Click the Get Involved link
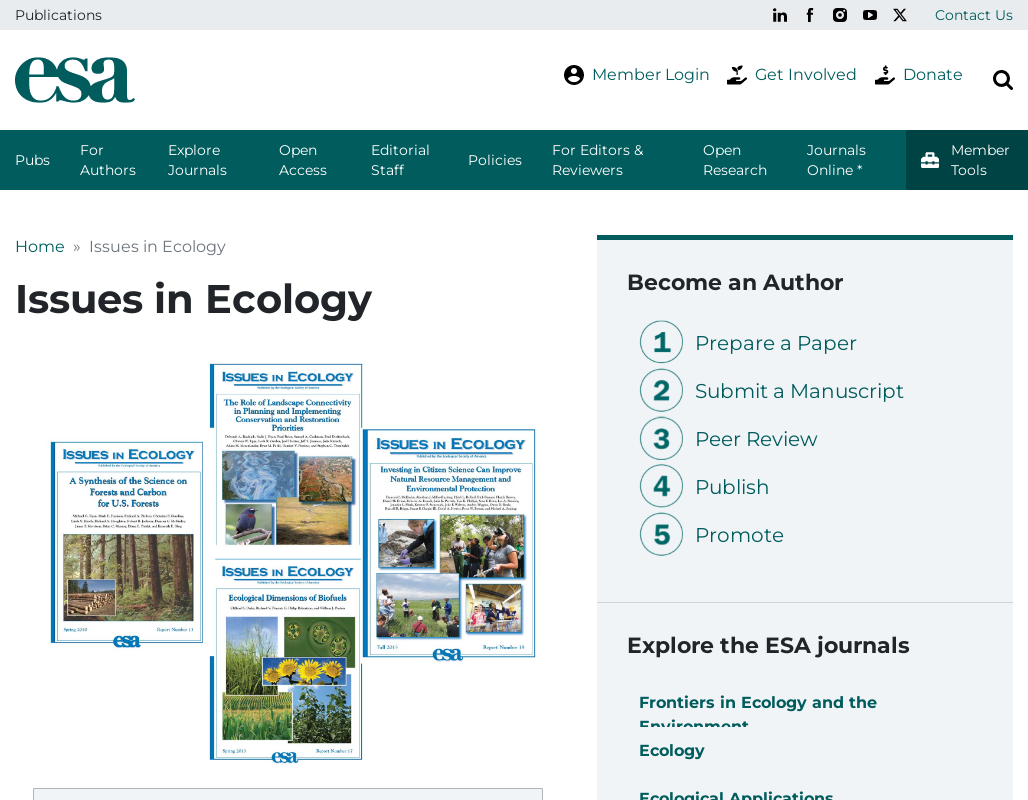 [805, 75]
